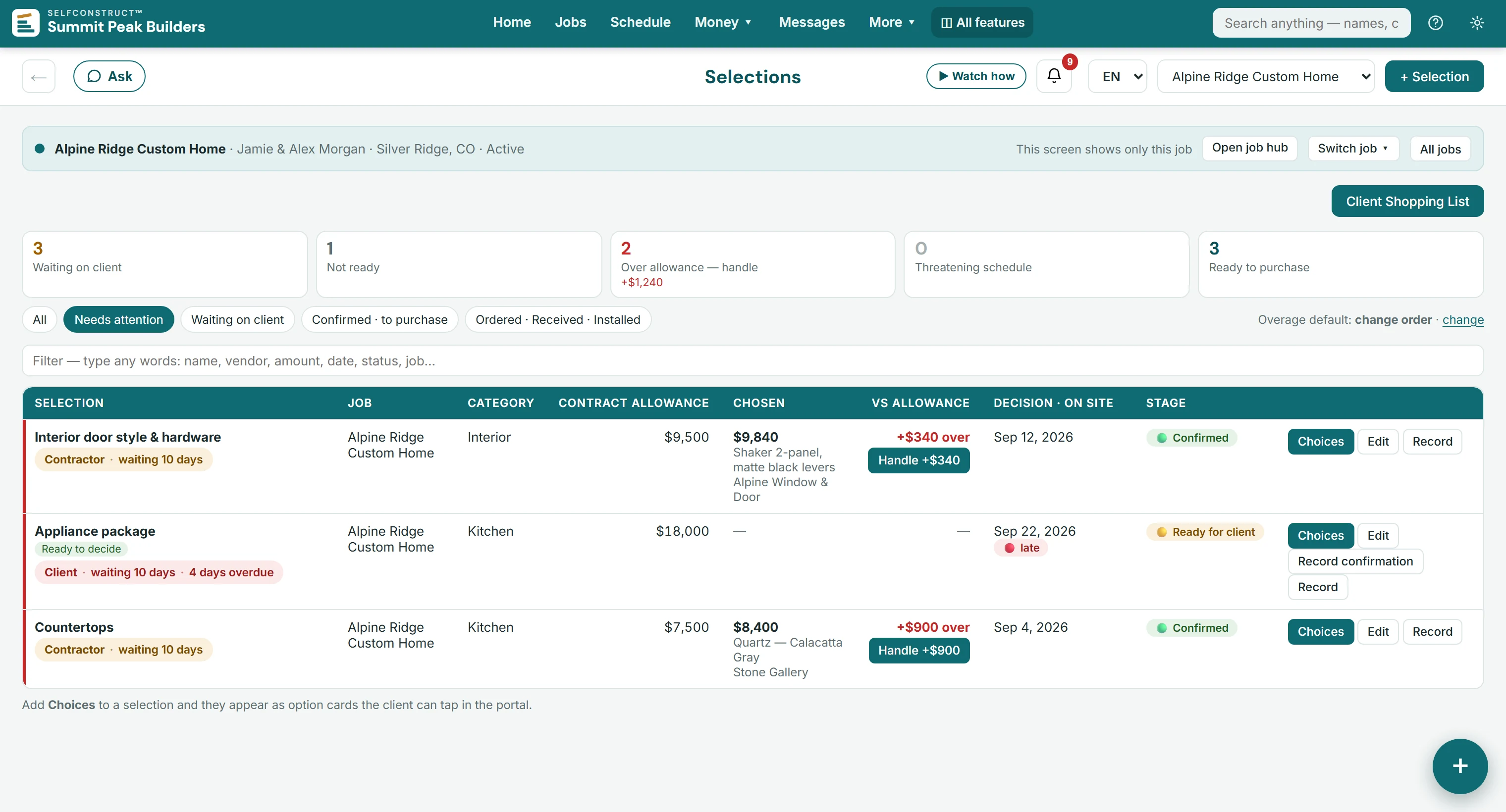Select the All filter chip
1506x812 pixels.
[x=40, y=319]
